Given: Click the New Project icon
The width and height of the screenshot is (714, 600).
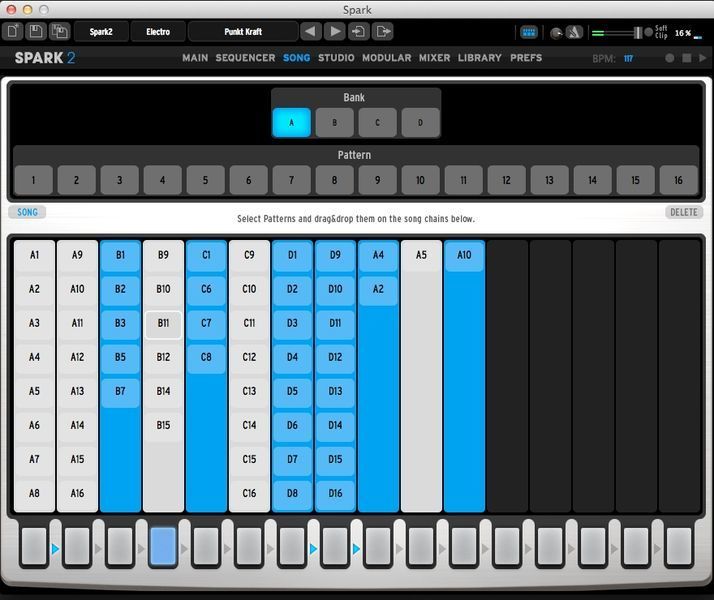Looking at the screenshot, I should [x=13, y=32].
